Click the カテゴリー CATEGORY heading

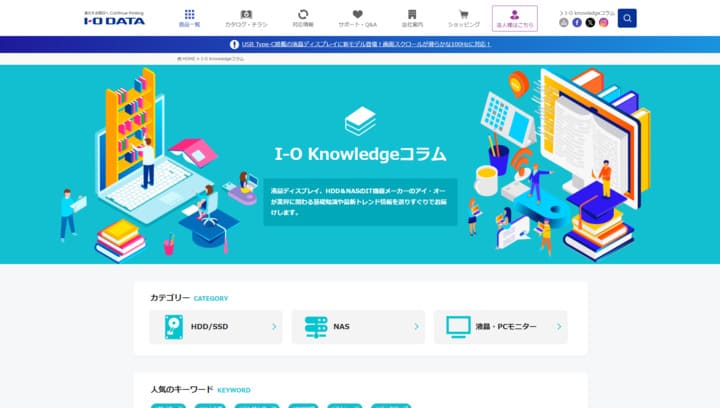click(x=189, y=298)
